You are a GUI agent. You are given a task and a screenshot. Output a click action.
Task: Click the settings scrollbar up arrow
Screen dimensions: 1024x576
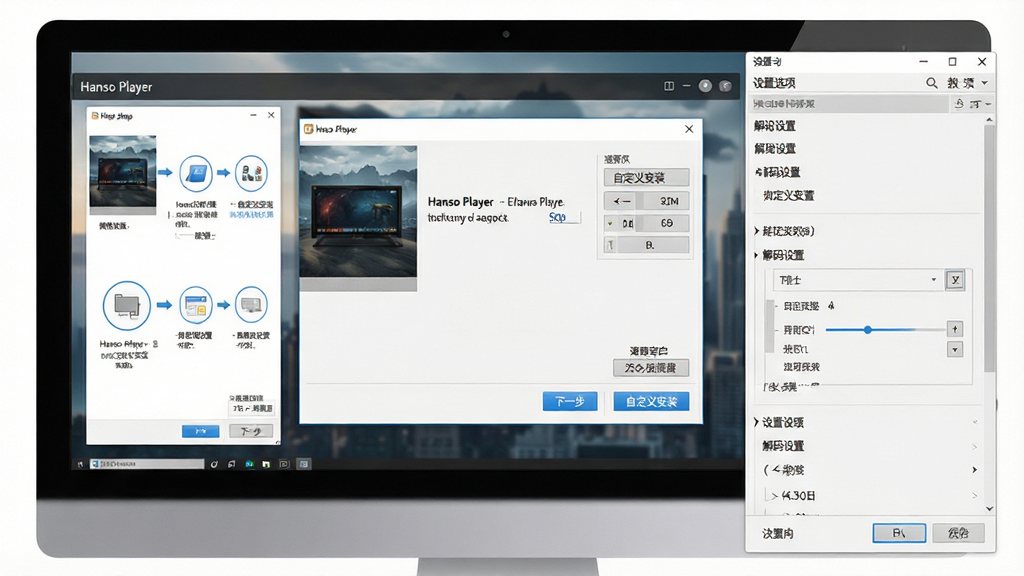click(989, 120)
